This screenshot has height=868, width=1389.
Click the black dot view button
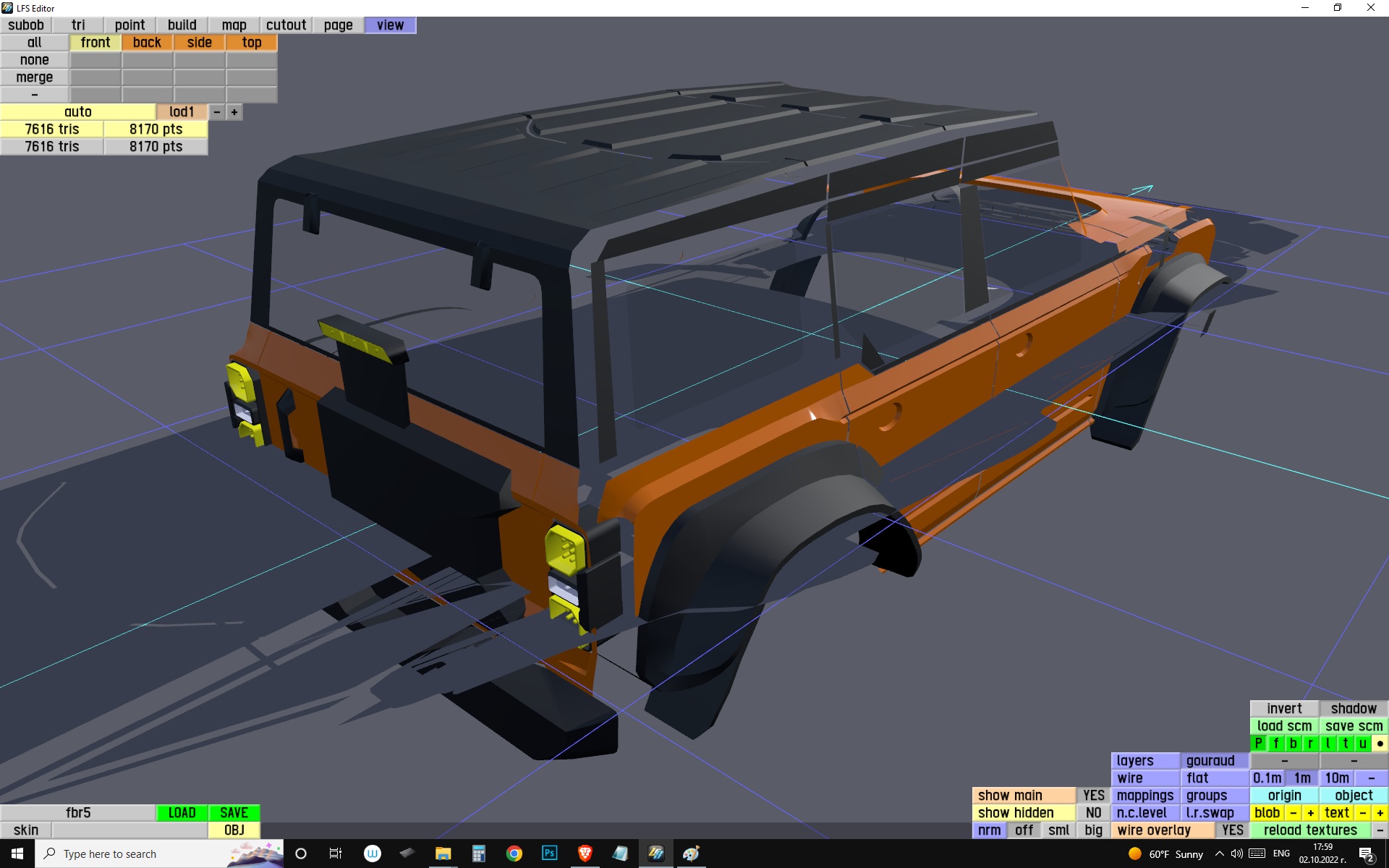[1380, 743]
